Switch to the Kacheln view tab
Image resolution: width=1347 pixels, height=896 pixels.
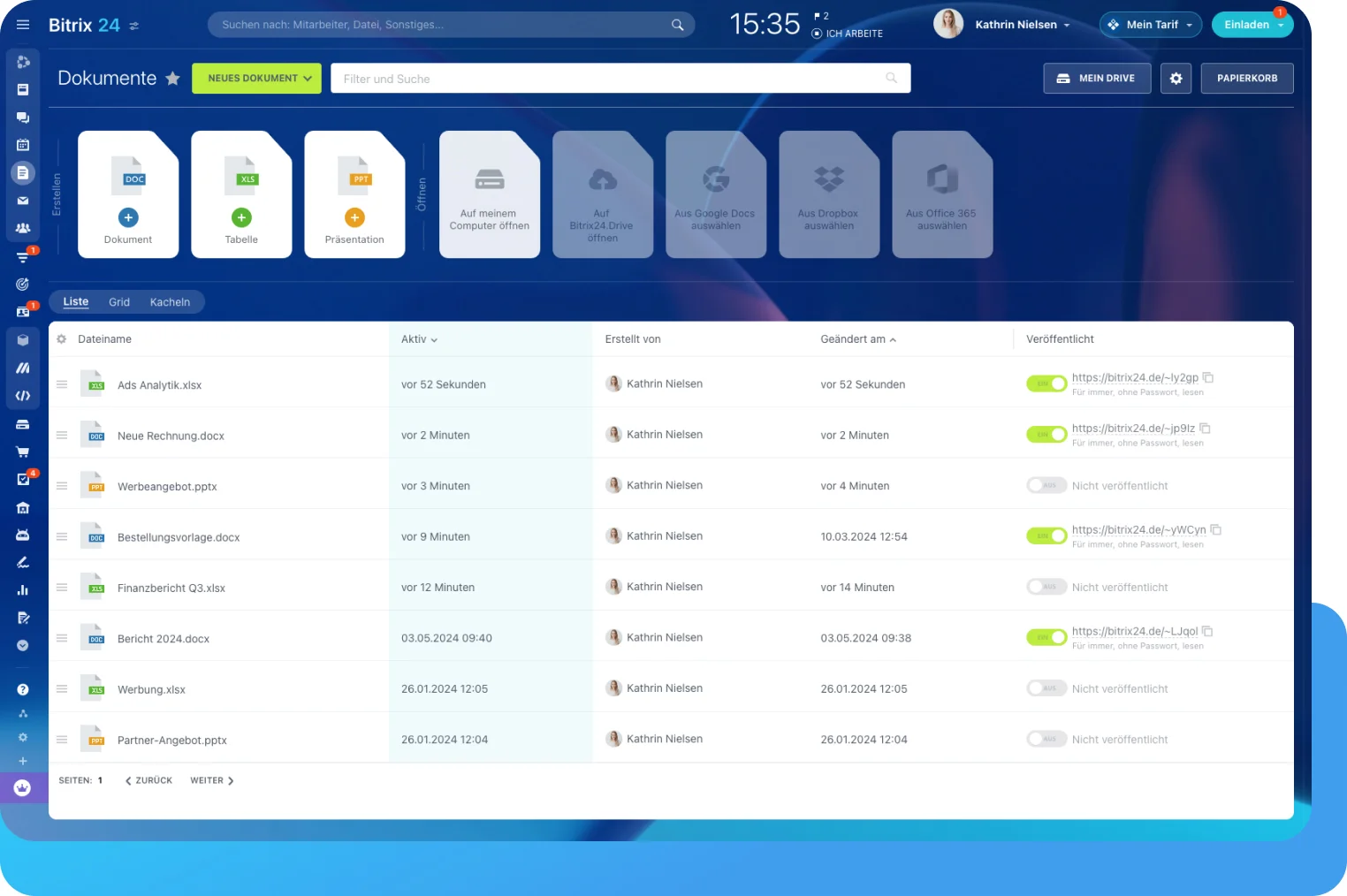tap(170, 302)
